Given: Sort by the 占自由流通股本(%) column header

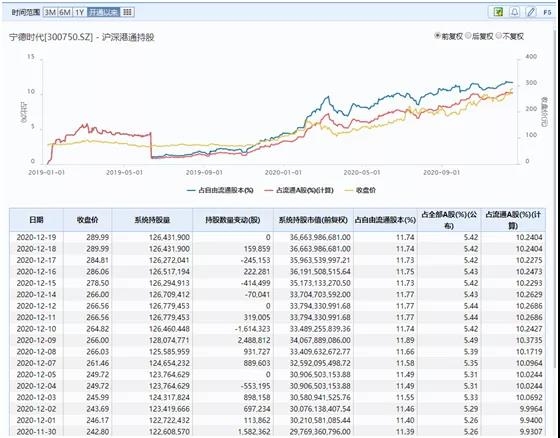Looking at the screenshot, I should point(385,220).
